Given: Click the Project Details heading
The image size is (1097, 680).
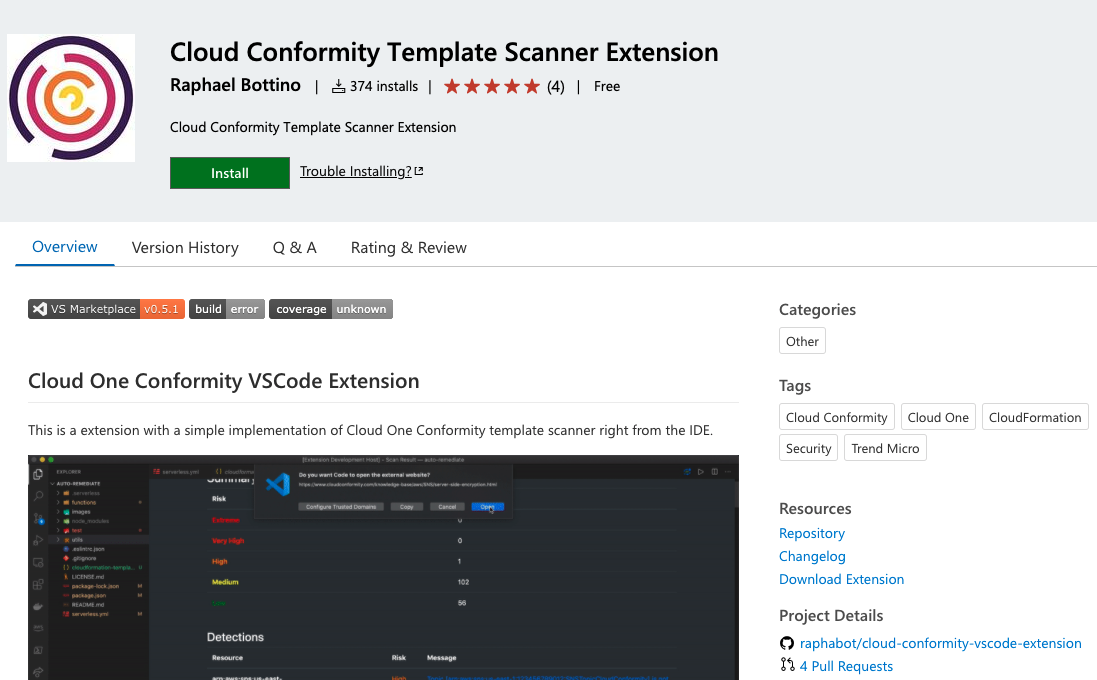Looking at the screenshot, I should coord(831,616).
